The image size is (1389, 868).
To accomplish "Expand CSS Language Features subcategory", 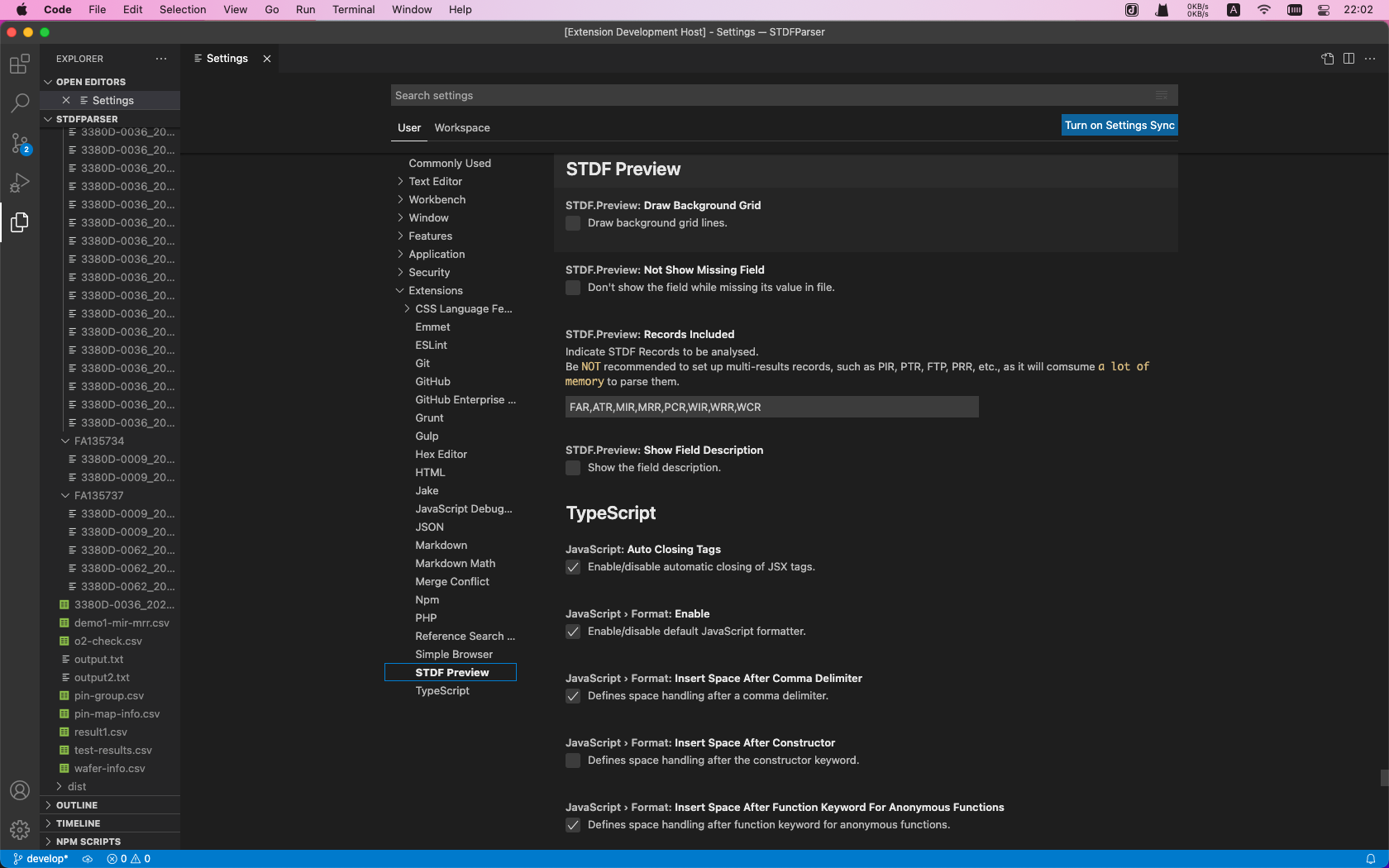I will tap(407, 309).
